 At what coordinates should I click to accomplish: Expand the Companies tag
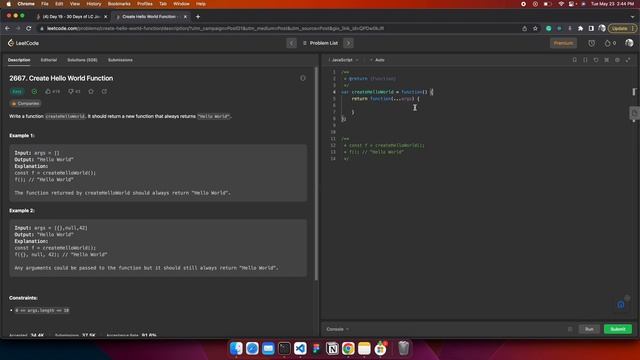pos(25,104)
